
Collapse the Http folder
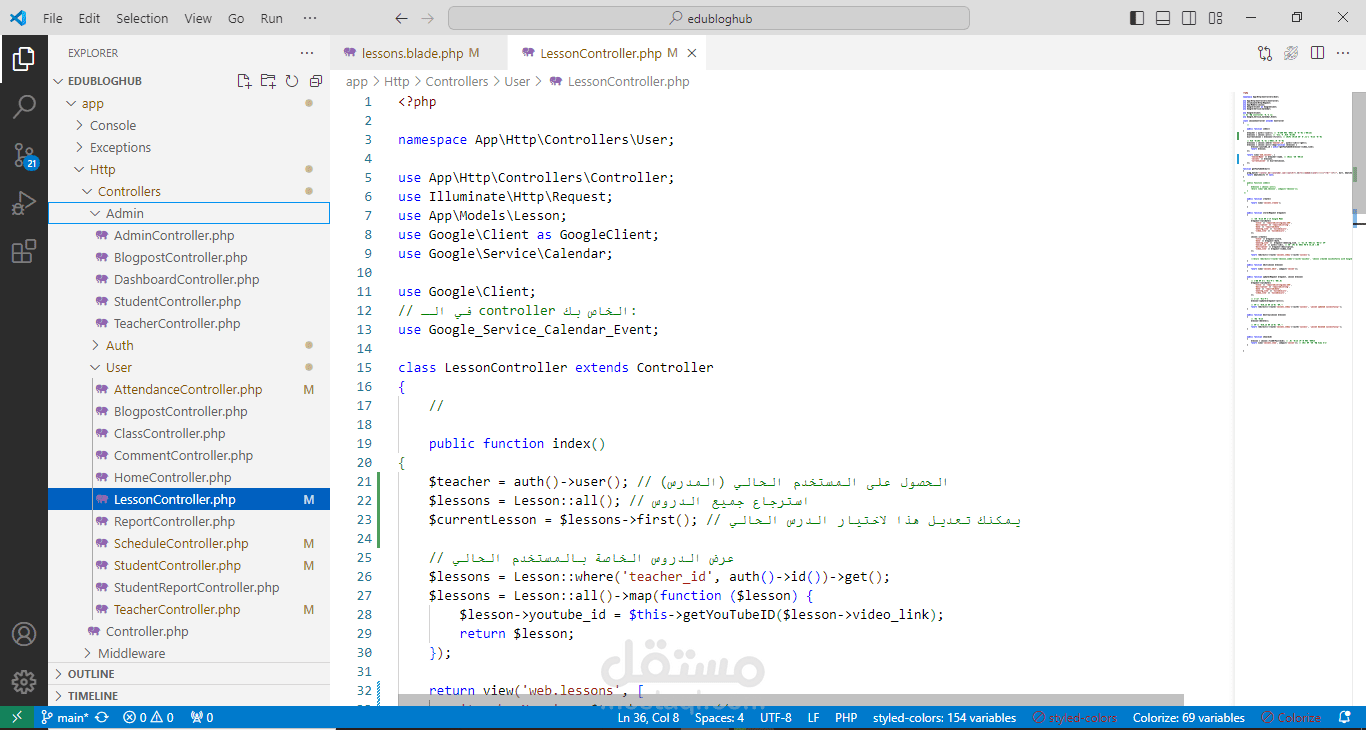188,169
